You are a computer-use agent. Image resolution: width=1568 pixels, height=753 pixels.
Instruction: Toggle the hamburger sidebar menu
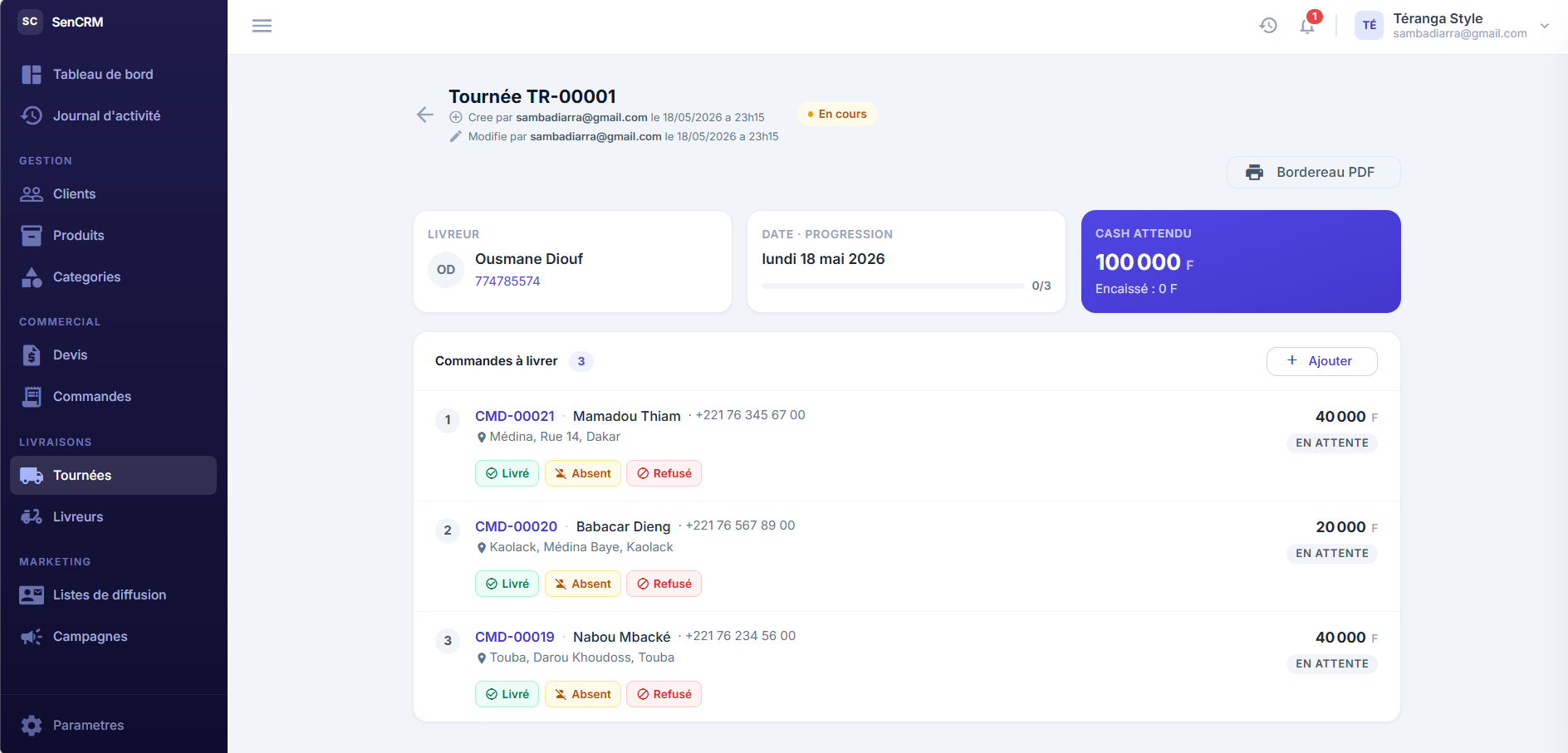point(262,26)
